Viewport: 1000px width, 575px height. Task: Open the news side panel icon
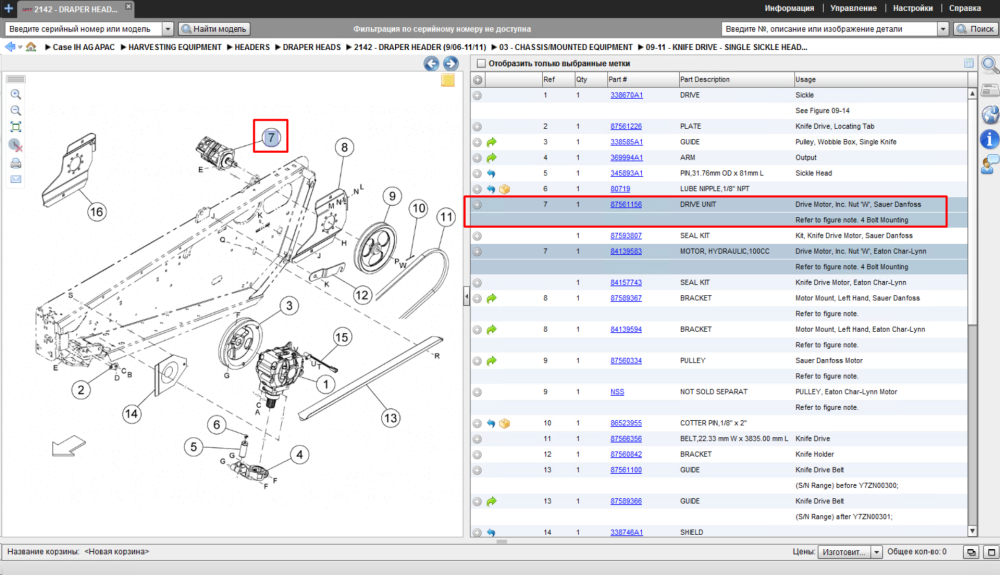989,90
